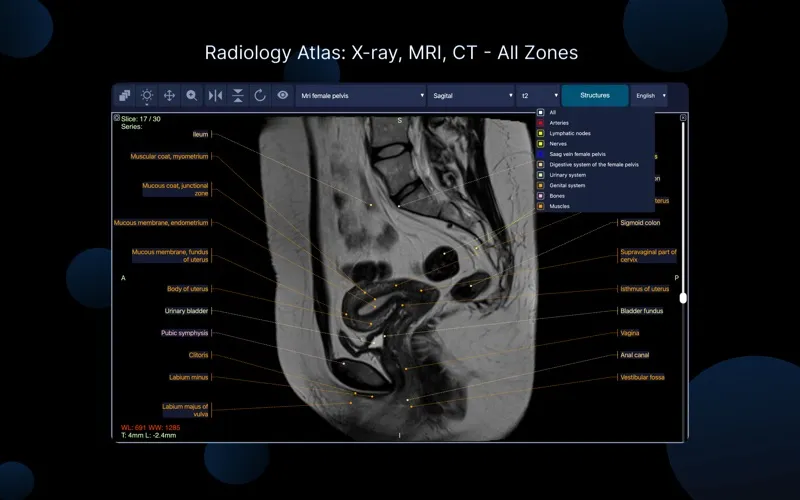This screenshot has height=500, width=800.
Task: Flip the image horizontally
Action: tap(215, 95)
